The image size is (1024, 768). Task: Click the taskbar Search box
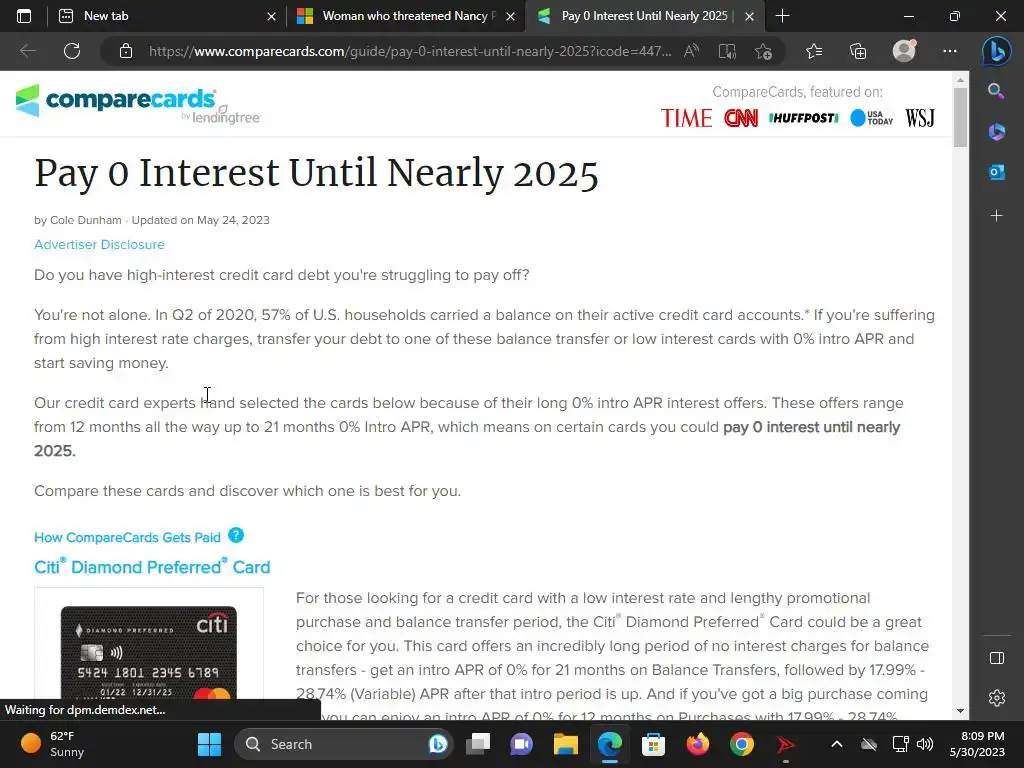click(344, 744)
